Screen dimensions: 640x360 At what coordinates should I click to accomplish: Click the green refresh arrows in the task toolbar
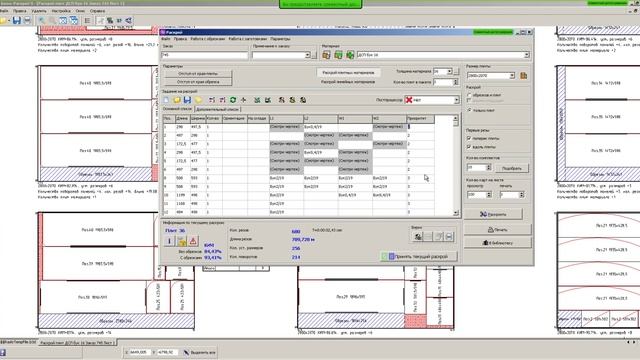point(233,100)
